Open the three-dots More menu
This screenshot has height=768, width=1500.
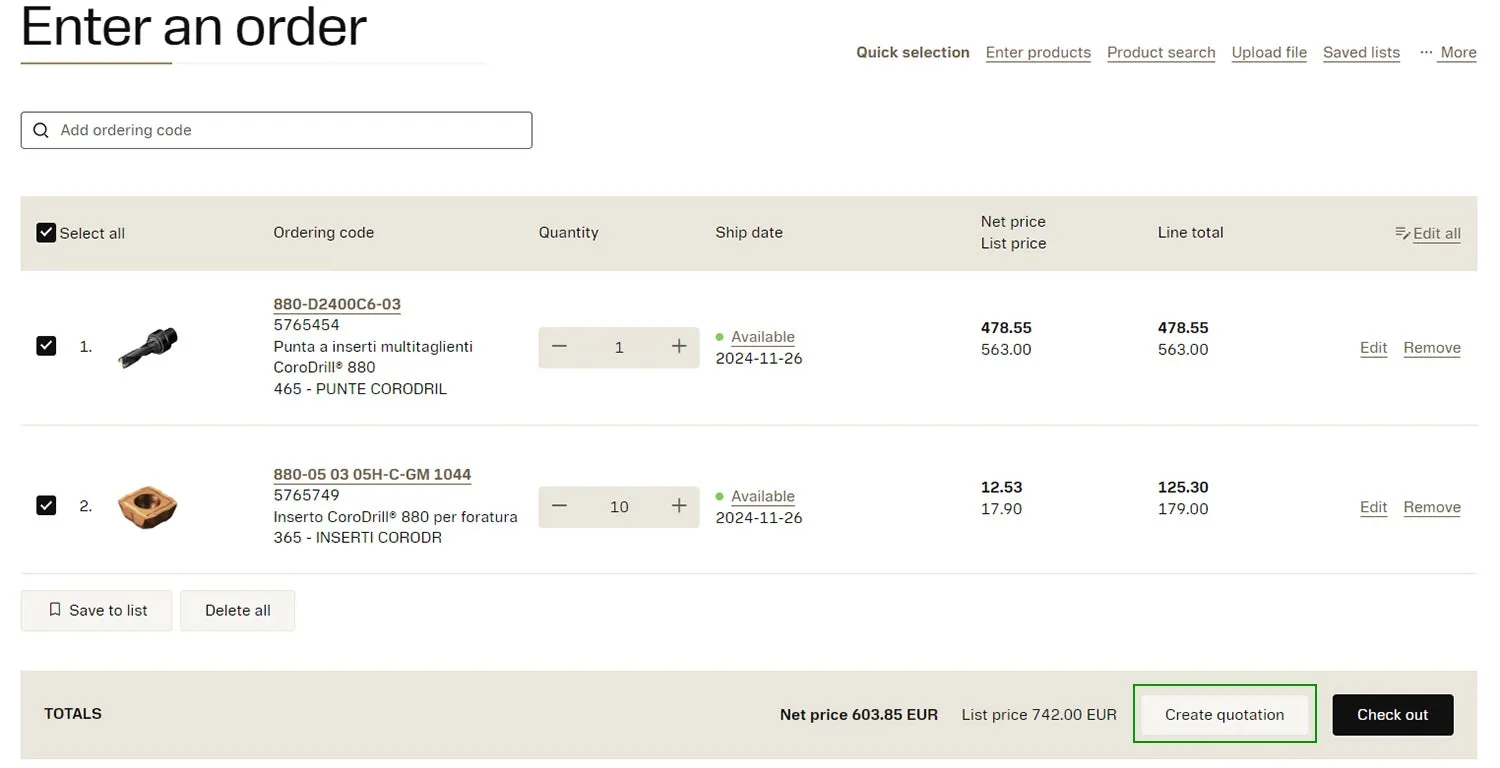[1447, 52]
